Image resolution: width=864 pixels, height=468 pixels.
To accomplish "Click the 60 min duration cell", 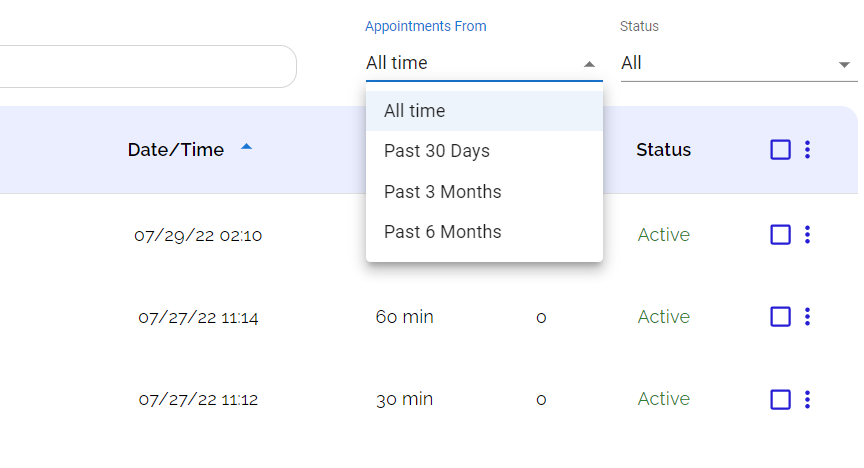I will click(404, 317).
